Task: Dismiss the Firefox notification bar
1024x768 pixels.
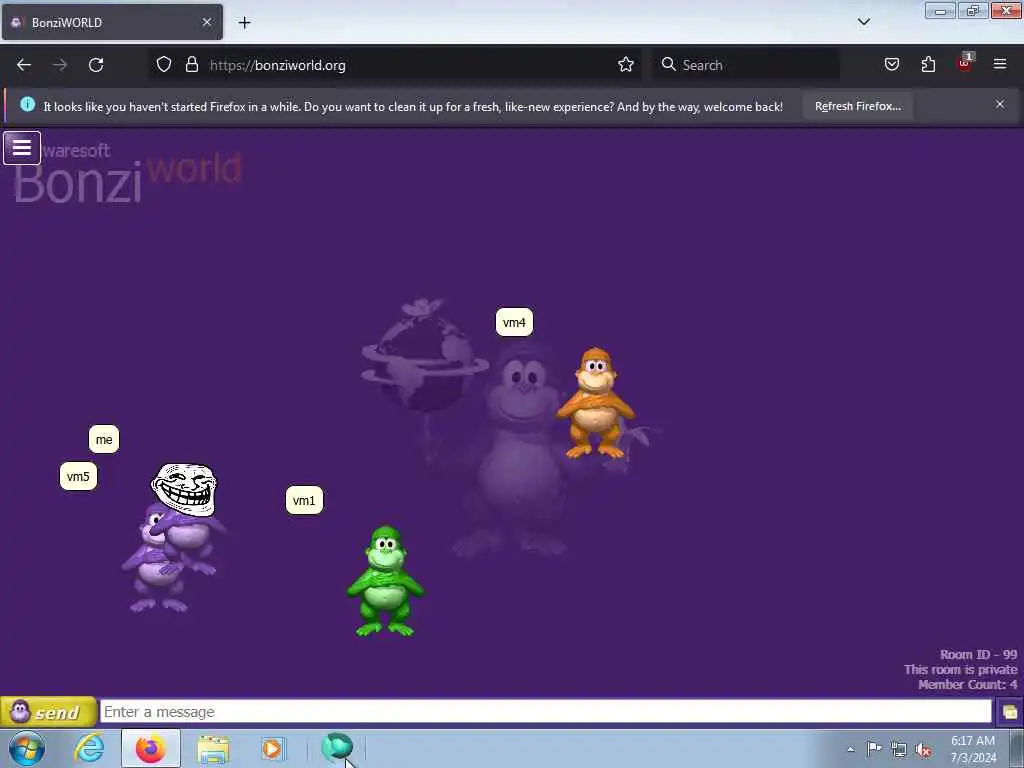Action: click(x=999, y=104)
